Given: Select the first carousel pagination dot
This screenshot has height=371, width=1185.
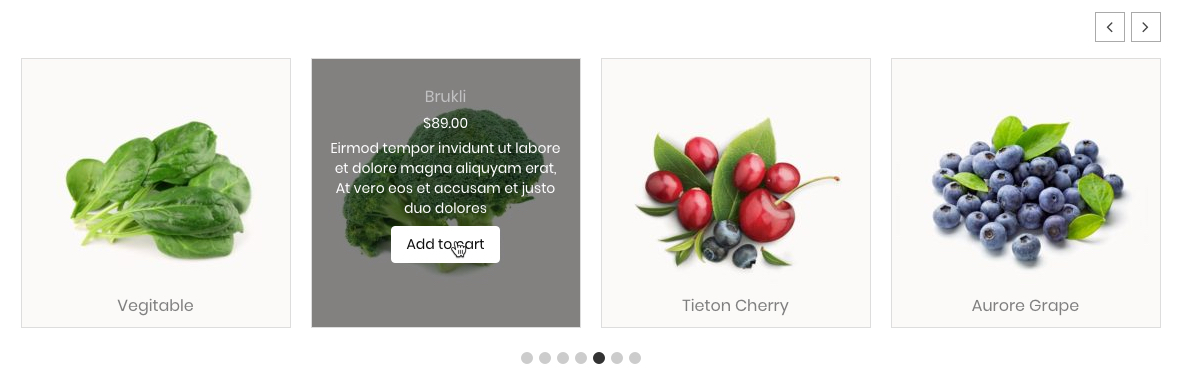Looking at the screenshot, I should click(527, 358).
